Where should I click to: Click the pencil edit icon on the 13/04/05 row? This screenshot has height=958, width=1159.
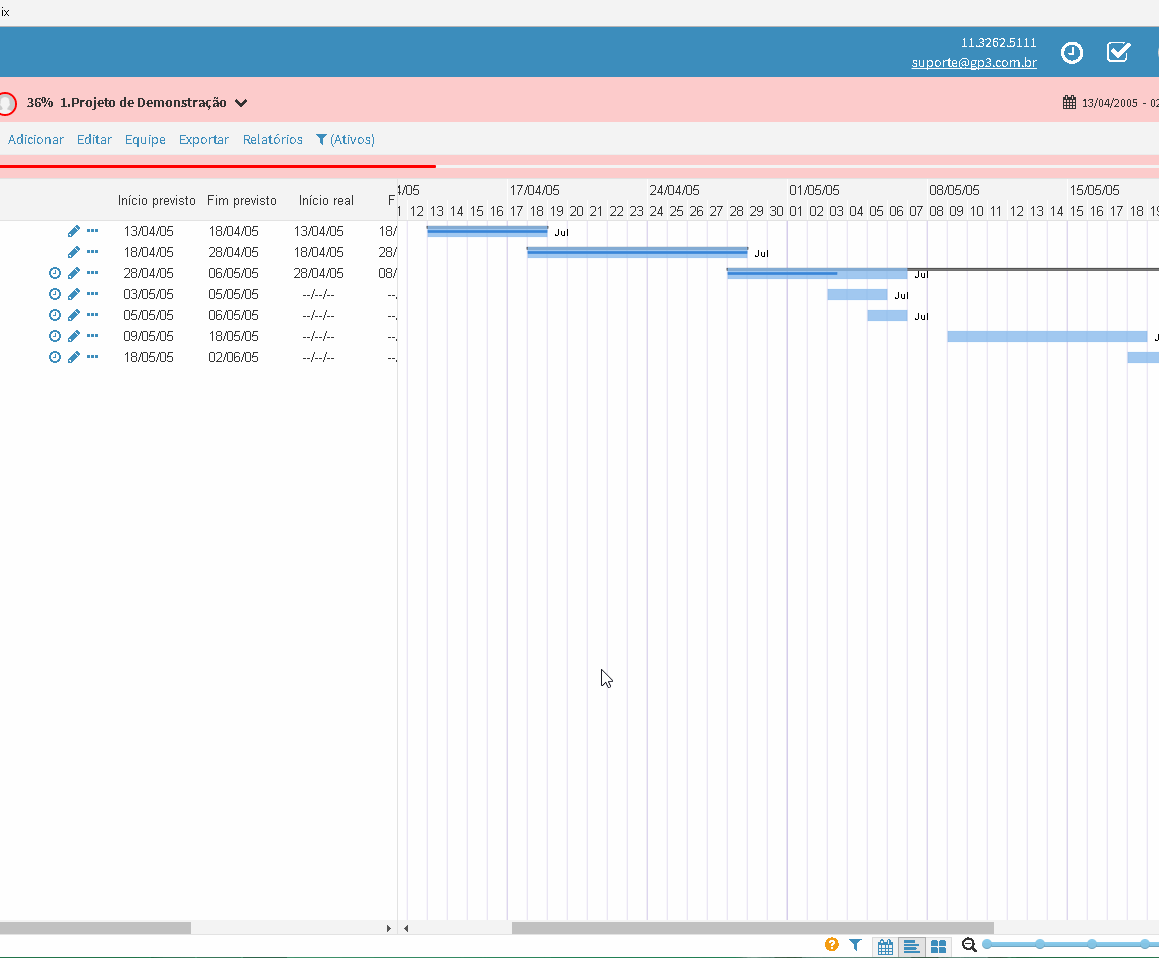click(74, 231)
